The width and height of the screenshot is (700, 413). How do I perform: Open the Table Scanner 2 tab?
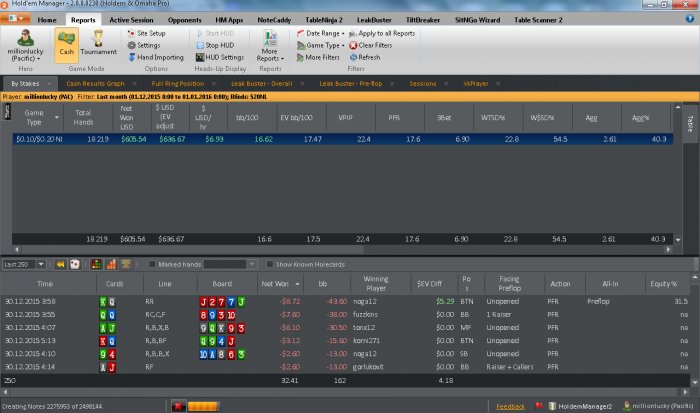click(538, 20)
